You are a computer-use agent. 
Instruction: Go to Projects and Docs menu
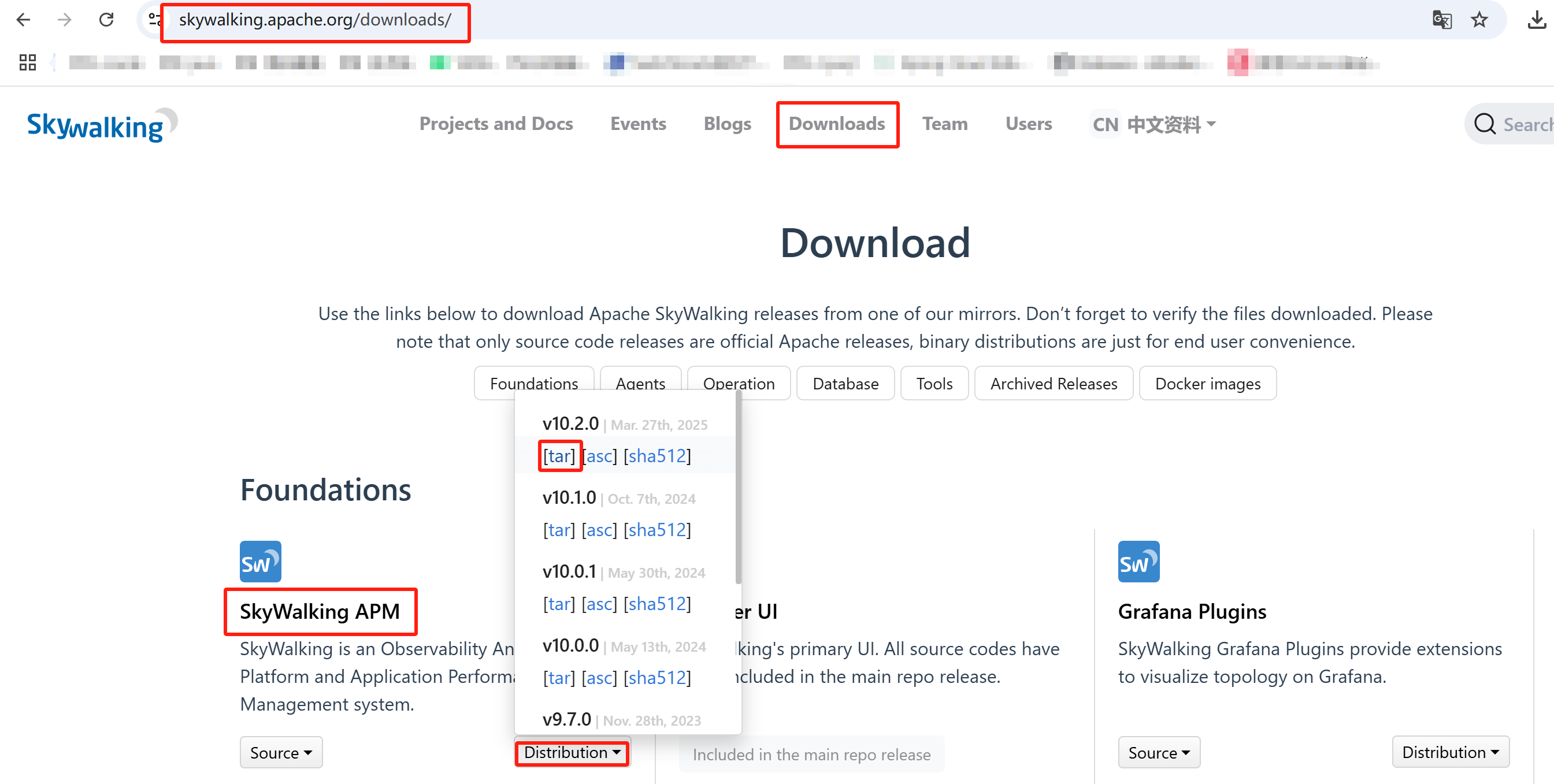tap(496, 124)
